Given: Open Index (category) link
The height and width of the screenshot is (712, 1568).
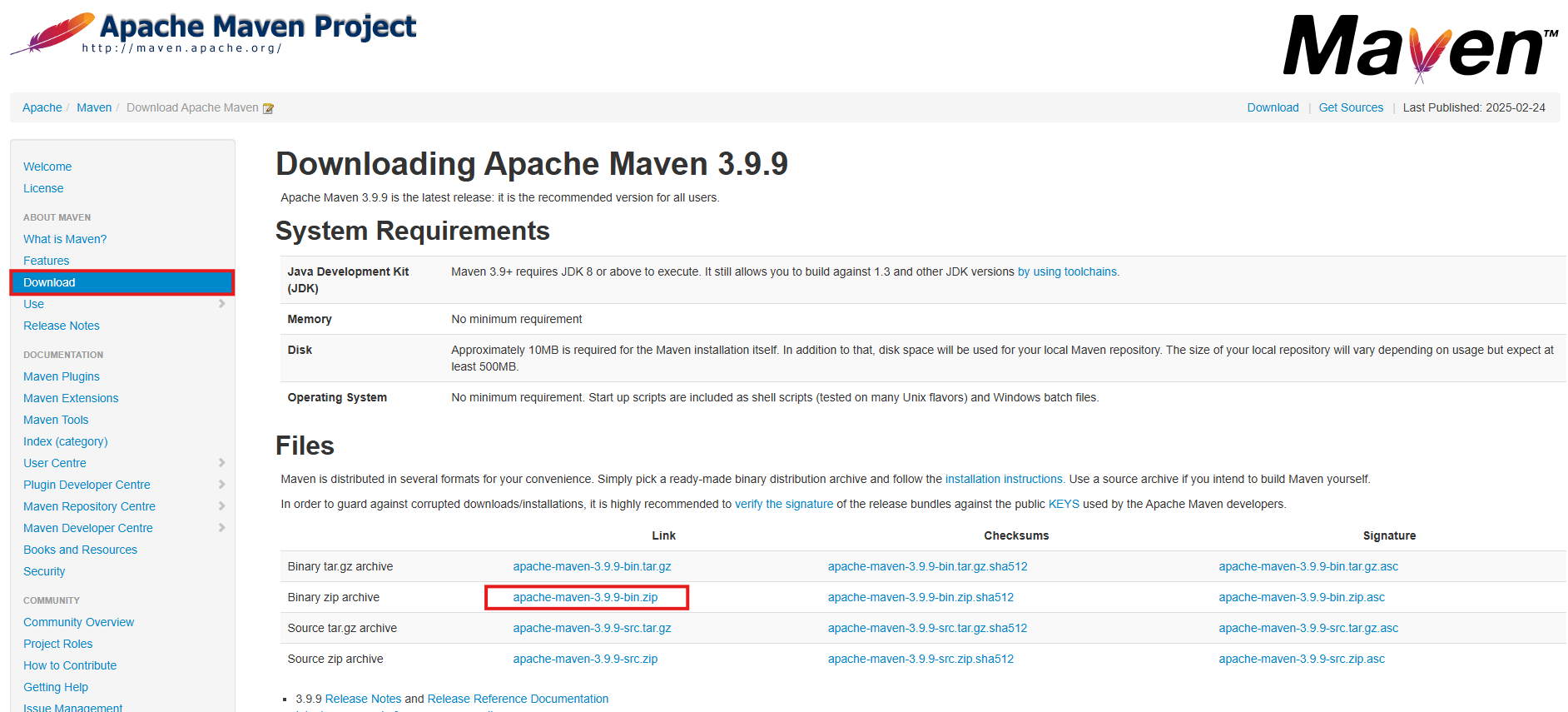Looking at the screenshot, I should [x=66, y=441].
